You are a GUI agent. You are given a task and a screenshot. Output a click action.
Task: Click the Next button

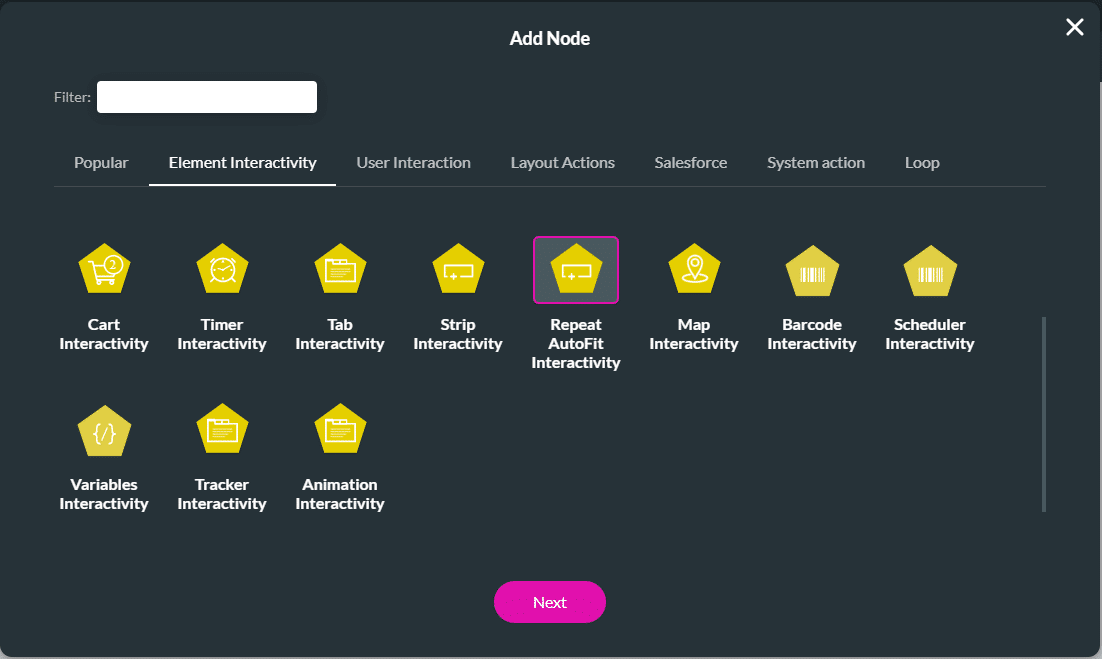coord(550,602)
